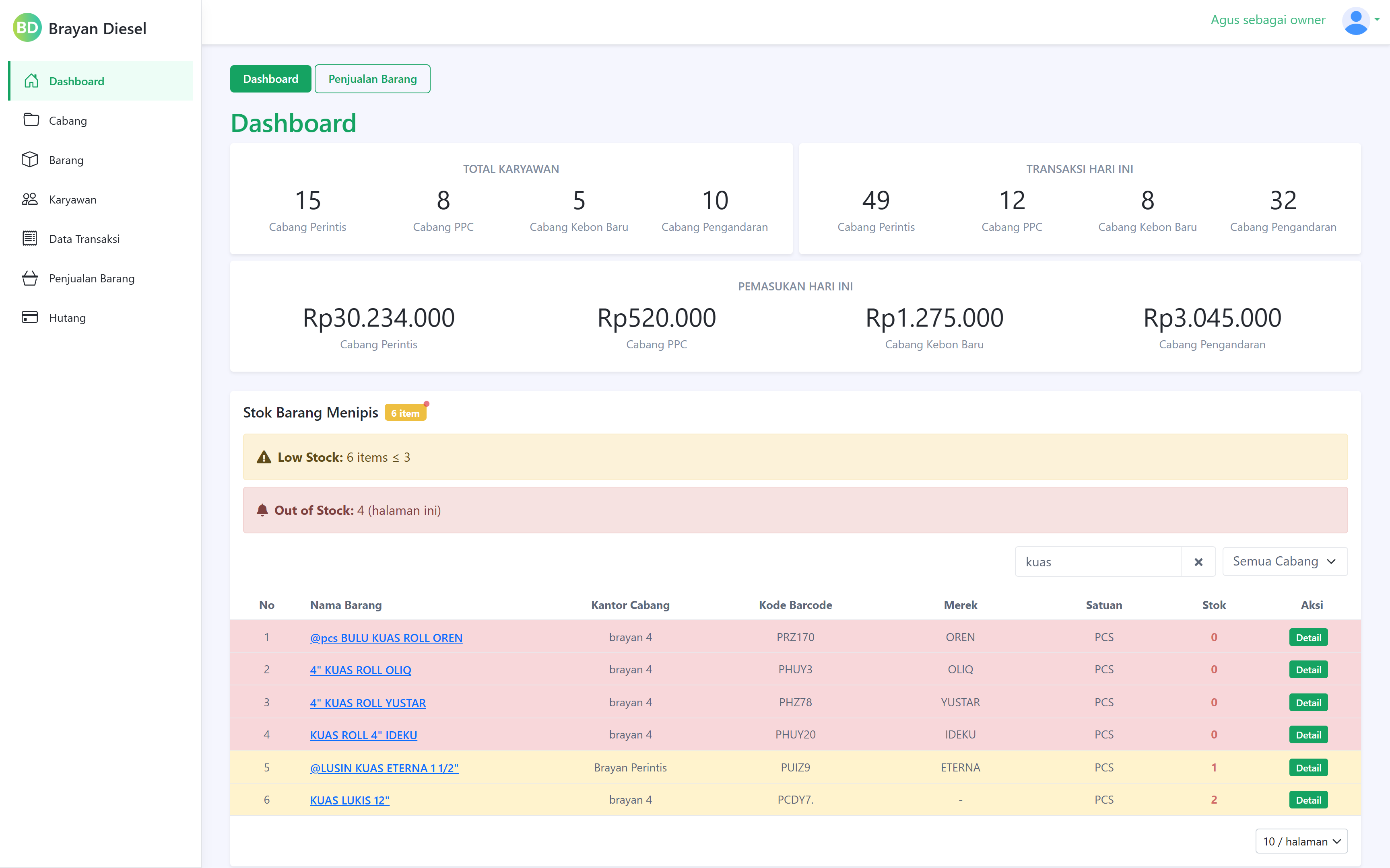
Task: Click the Karyawan people icon
Action: pyautogui.click(x=30, y=199)
